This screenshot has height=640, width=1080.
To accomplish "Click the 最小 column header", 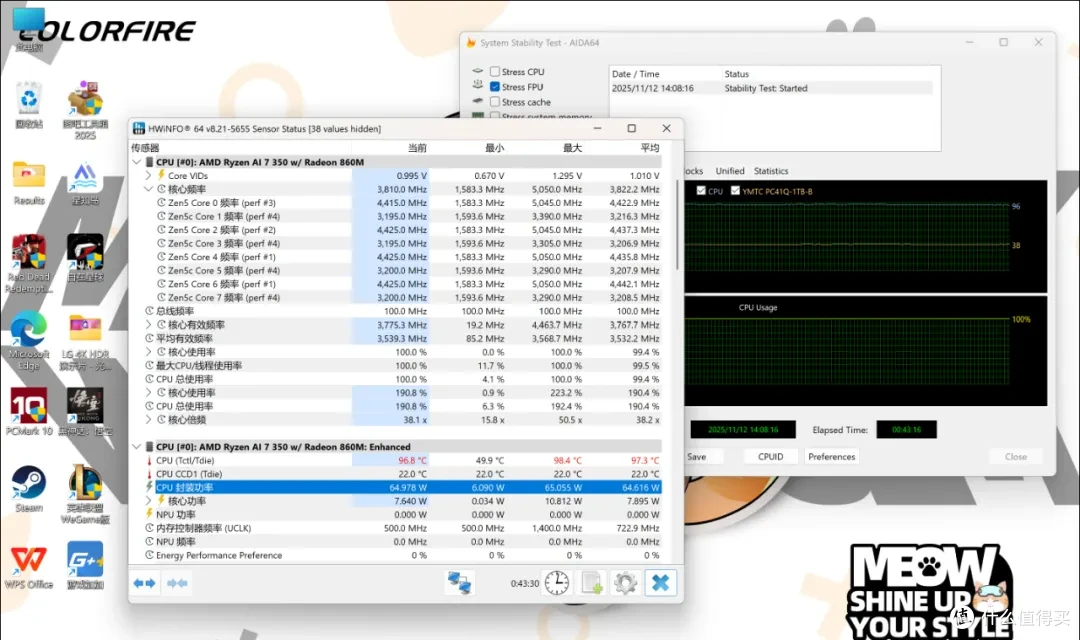I will point(495,148).
